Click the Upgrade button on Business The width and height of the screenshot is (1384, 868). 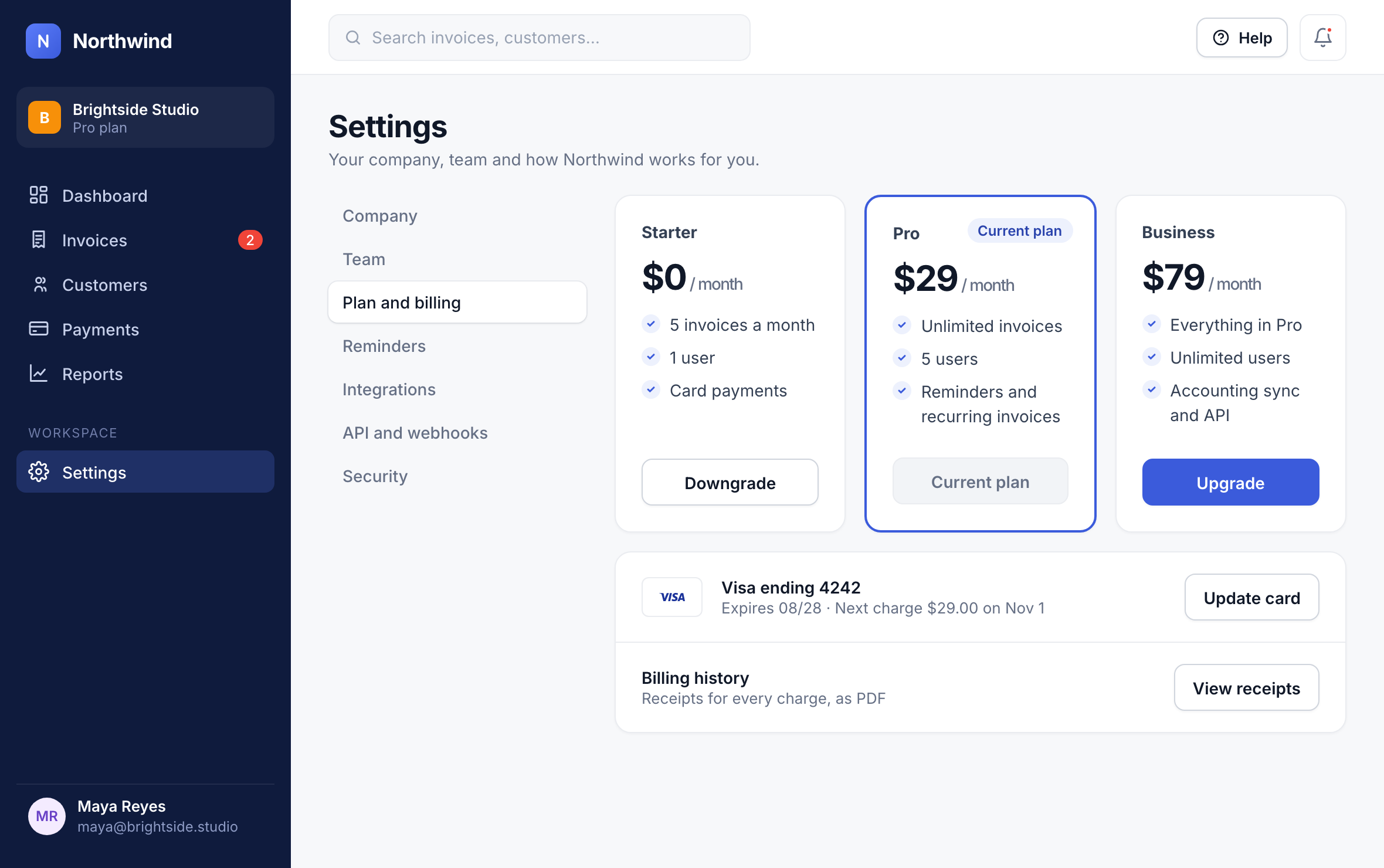pyautogui.click(x=1230, y=482)
